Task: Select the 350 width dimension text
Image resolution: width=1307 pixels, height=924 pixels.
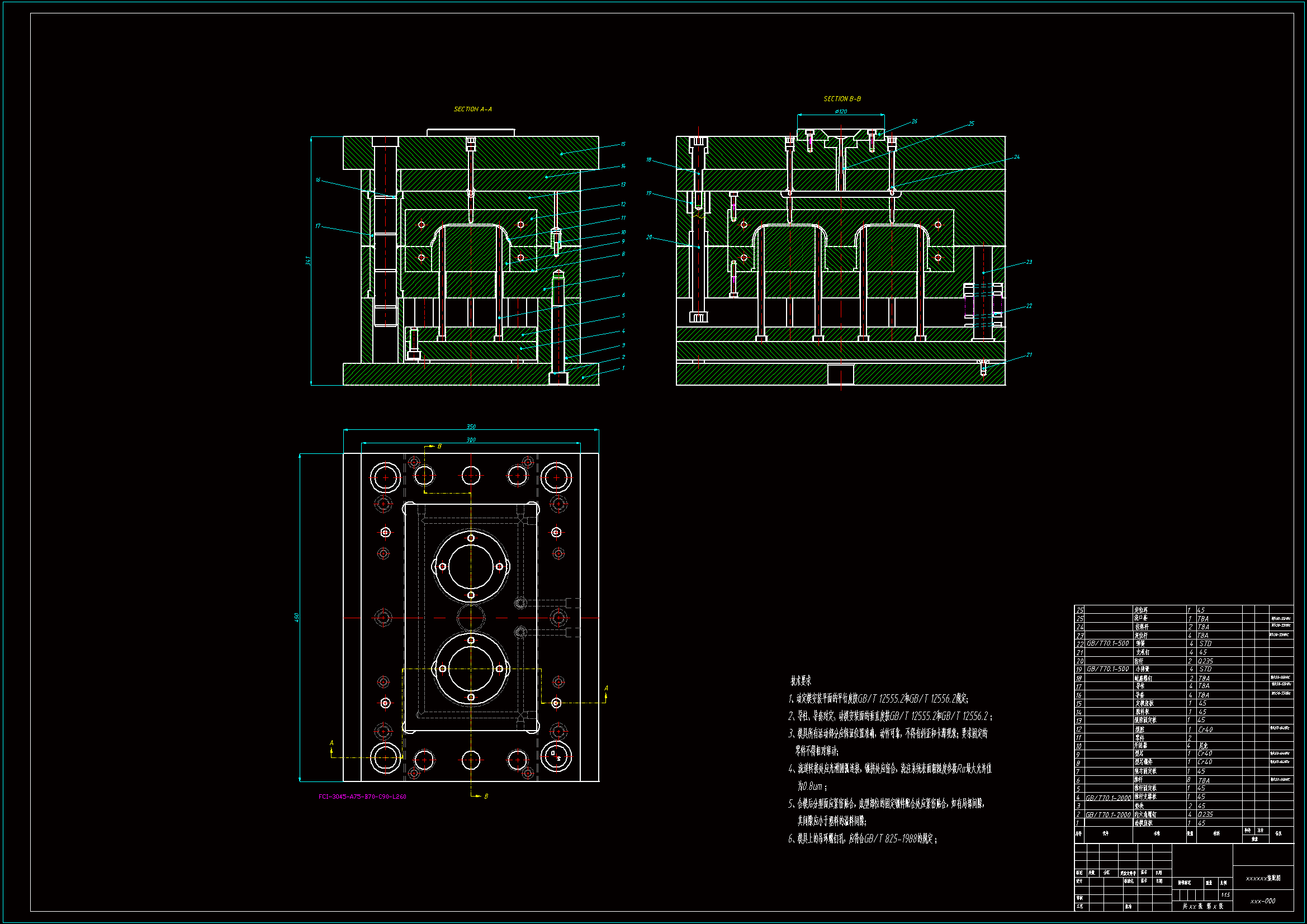Action: tap(471, 427)
